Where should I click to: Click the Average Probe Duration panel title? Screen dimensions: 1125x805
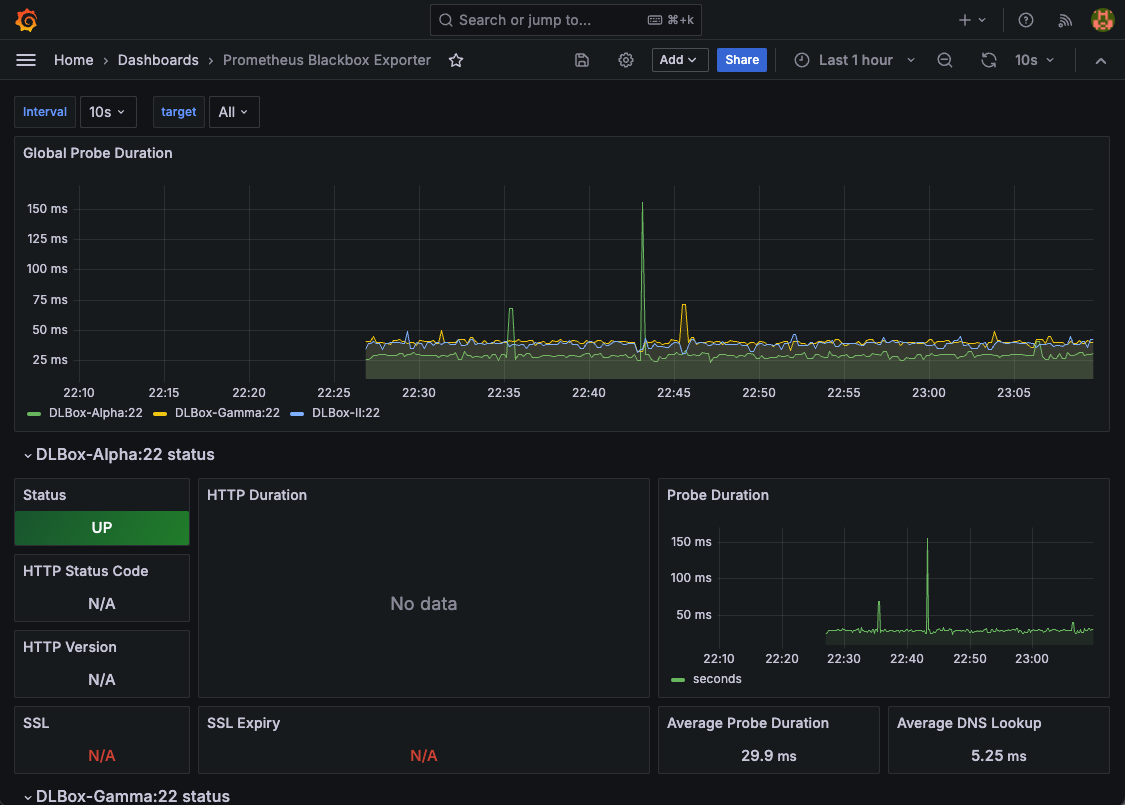748,723
